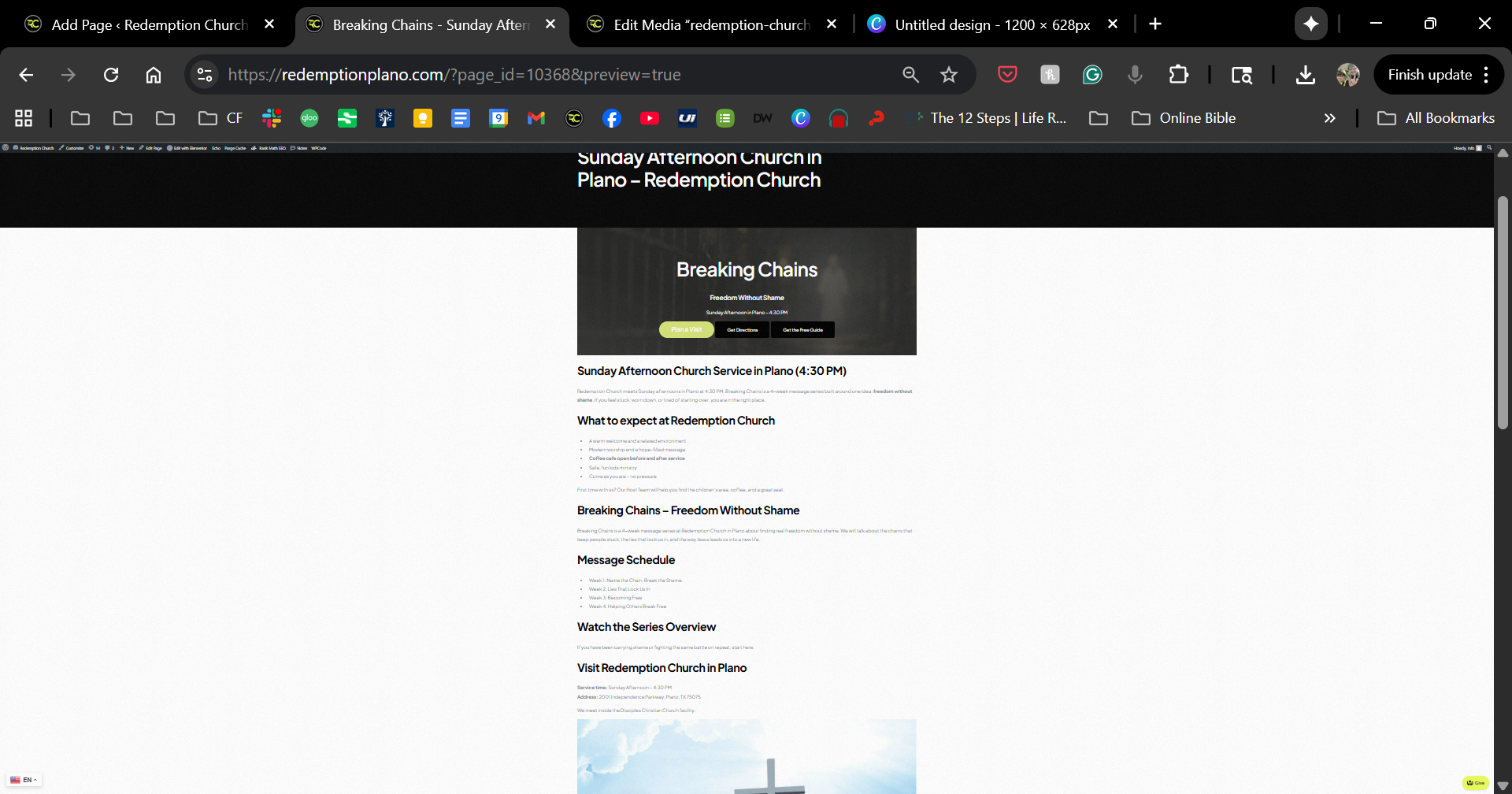Open the Slack bookmark icon
The image size is (1512, 794).
click(x=272, y=118)
